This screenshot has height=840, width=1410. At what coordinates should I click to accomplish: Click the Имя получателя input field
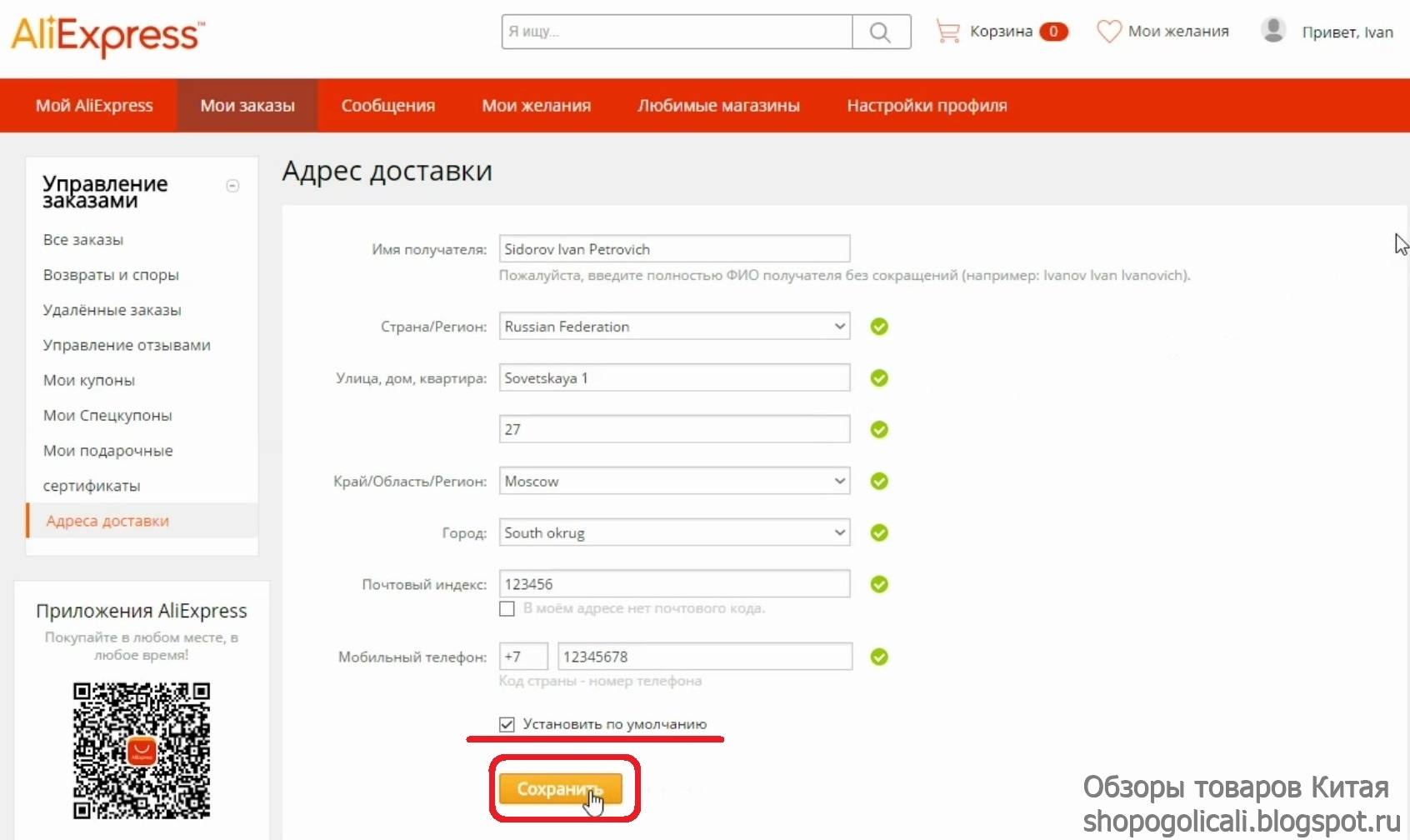point(674,249)
